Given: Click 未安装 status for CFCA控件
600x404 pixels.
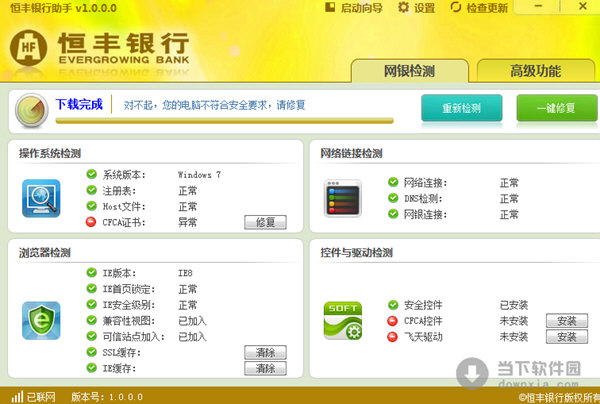Looking at the screenshot, I should coord(514,321).
